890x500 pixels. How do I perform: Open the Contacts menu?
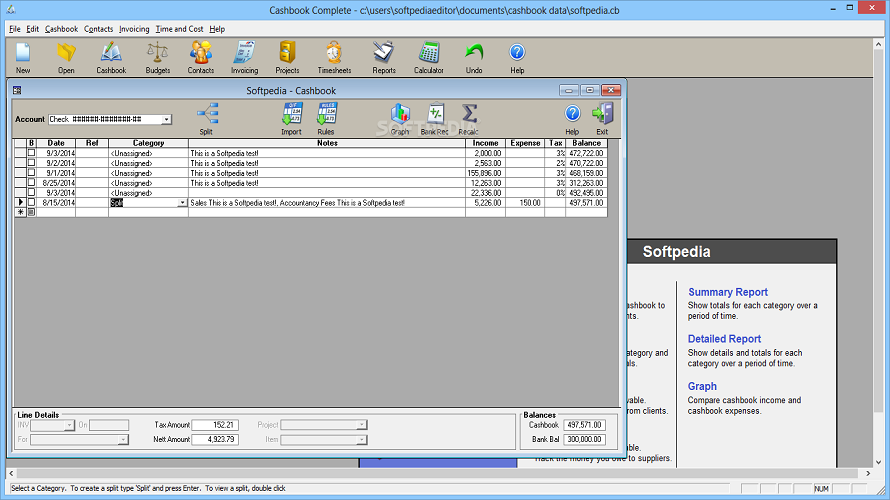click(x=98, y=29)
